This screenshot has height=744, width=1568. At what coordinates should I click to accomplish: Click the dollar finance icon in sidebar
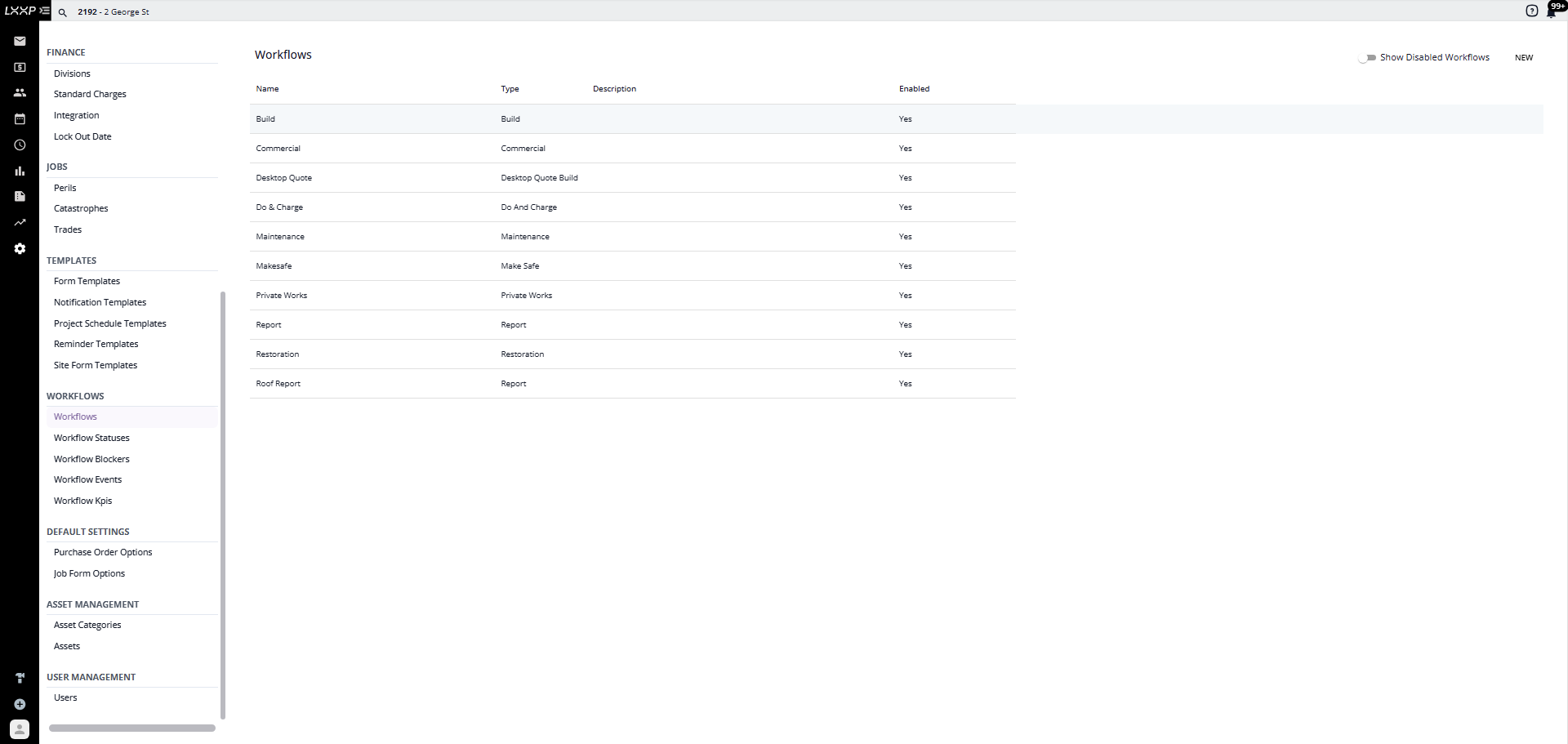coord(20,67)
